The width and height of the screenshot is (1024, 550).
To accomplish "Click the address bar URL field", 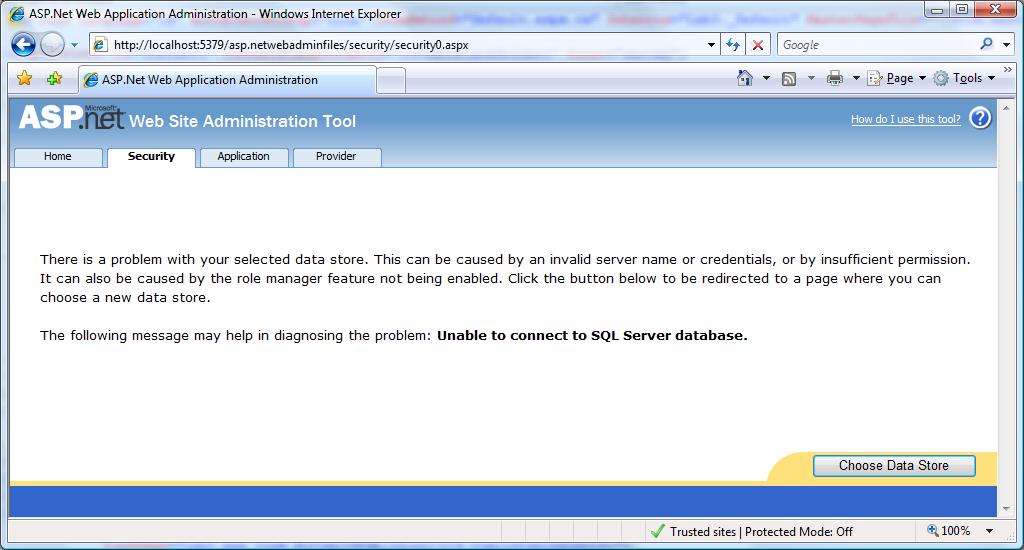I will (x=398, y=45).
